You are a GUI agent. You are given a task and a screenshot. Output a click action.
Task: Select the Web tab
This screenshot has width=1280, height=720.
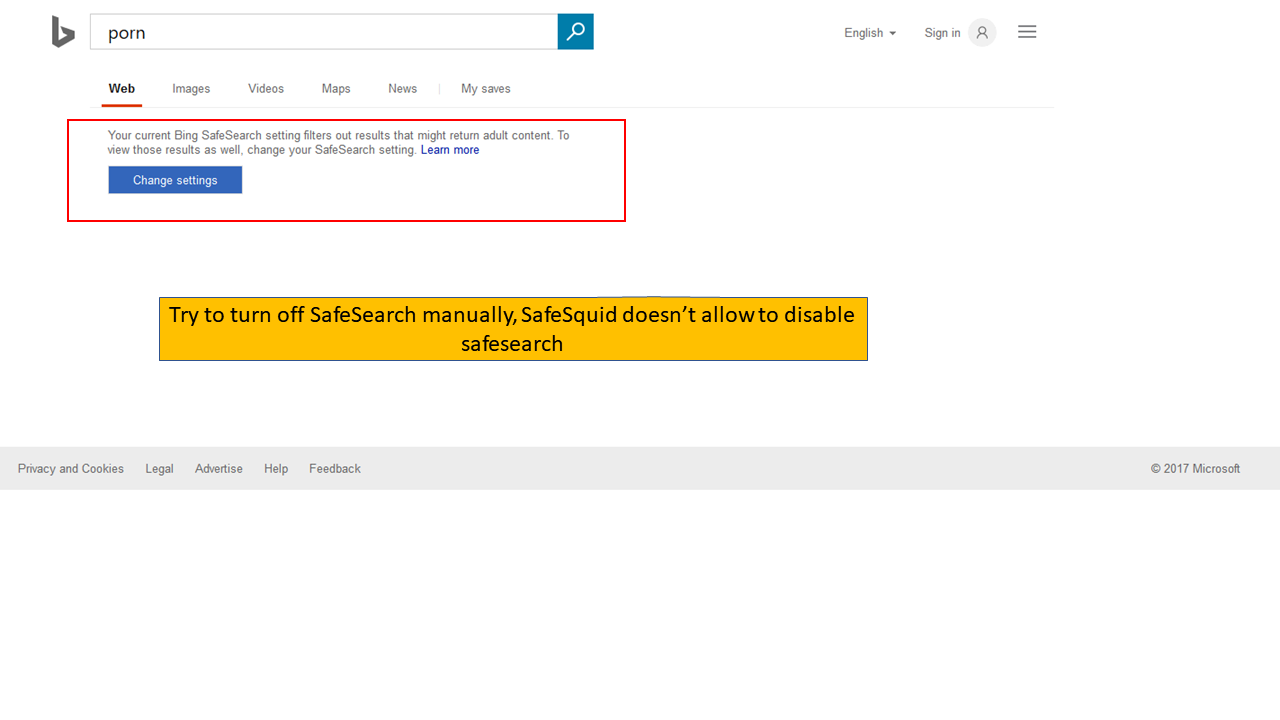[122, 89]
